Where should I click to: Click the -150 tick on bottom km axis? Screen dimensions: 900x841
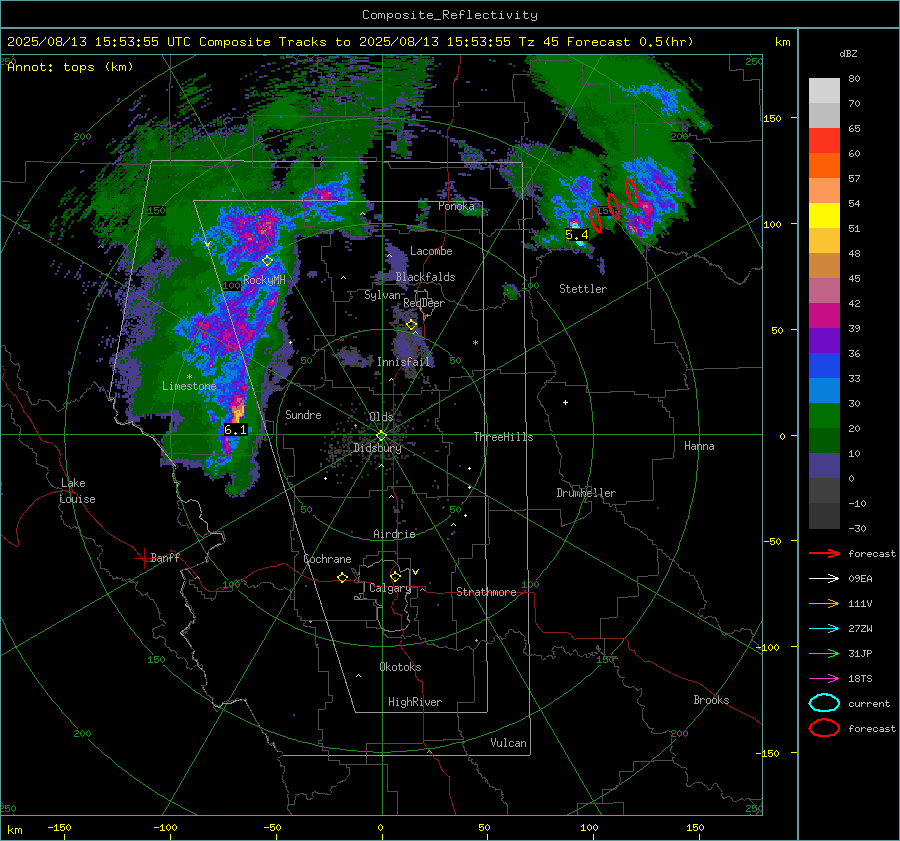coord(59,828)
